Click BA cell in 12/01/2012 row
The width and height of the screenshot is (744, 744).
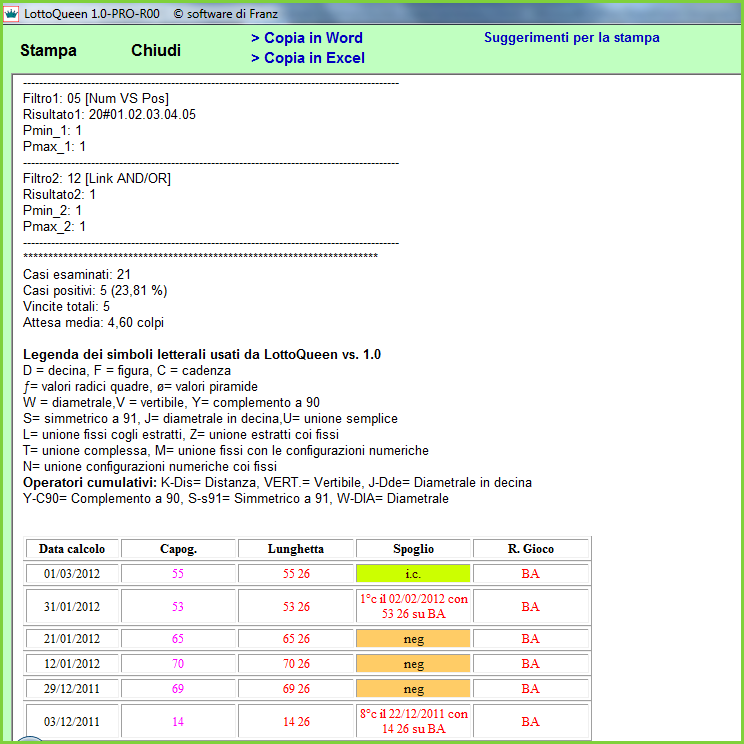(530, 663)
